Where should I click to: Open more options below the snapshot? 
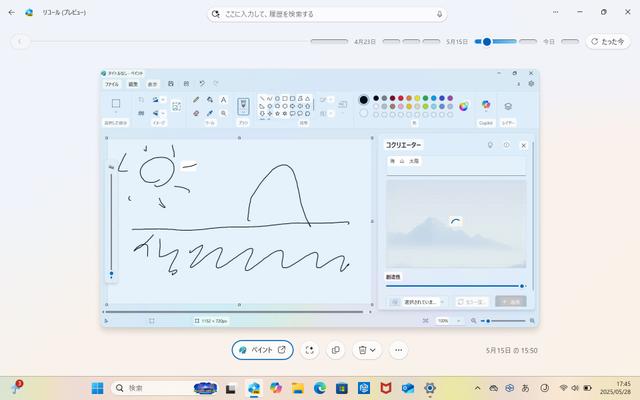[x=399, y=350]
